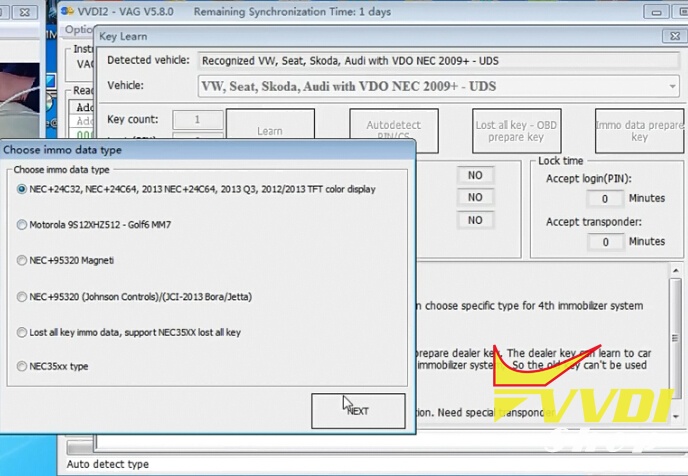Click Detected vehicle text field

(x=438, y=61)
